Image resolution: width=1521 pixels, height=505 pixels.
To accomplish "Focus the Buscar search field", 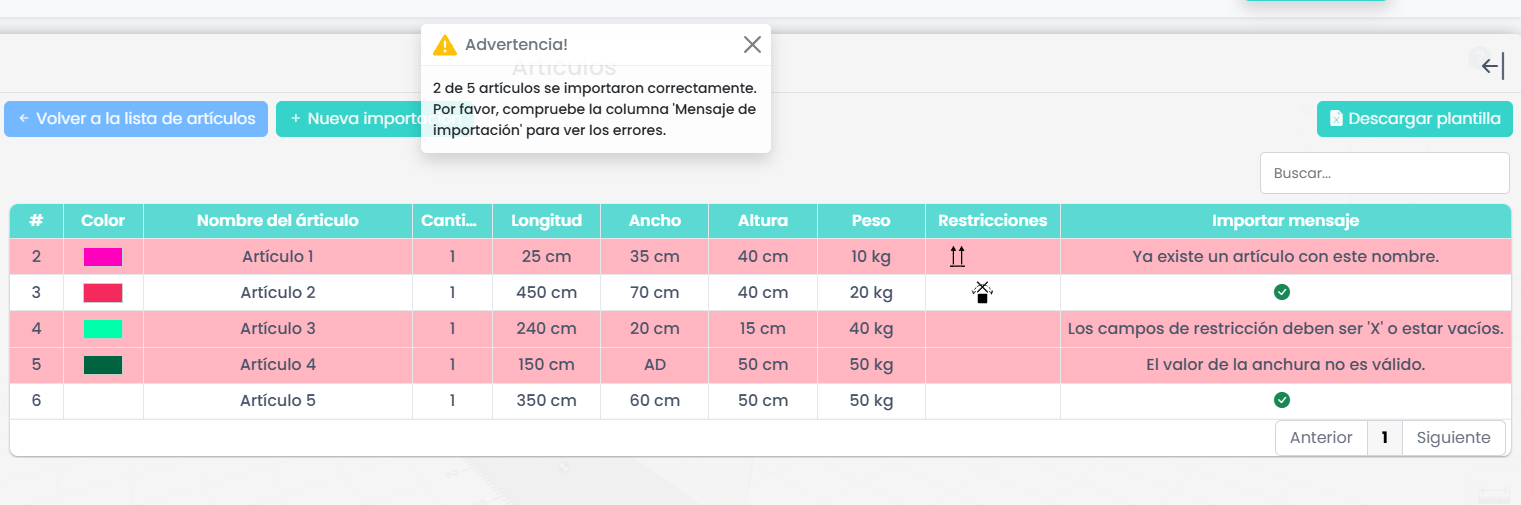I will pos(1384,173).
